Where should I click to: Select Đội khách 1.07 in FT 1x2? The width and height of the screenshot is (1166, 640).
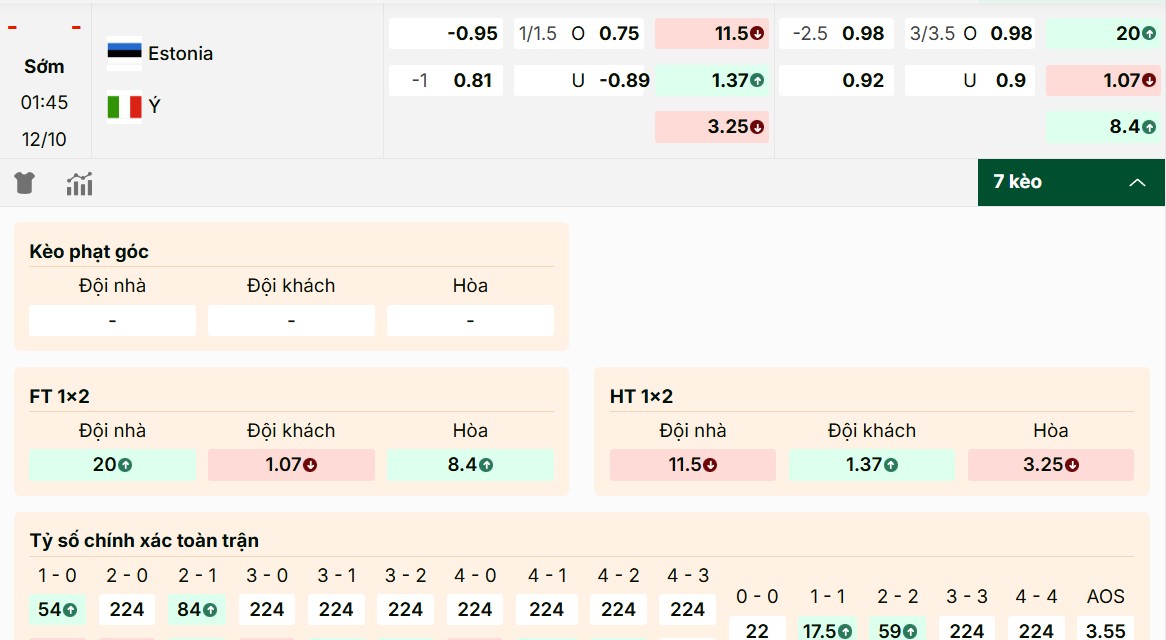pos(291,465)
